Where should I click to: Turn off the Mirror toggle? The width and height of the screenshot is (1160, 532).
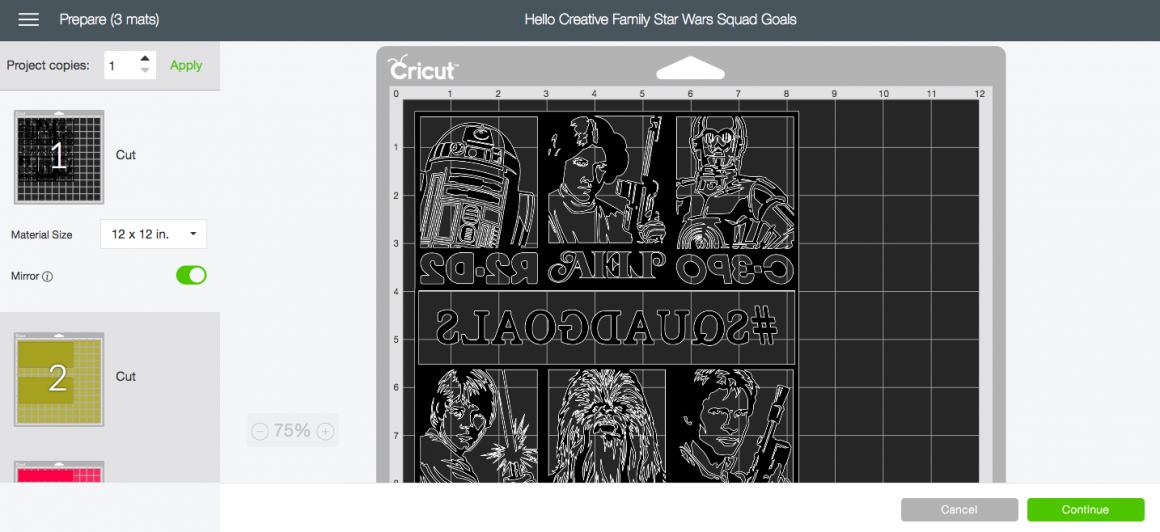point(191,275)
